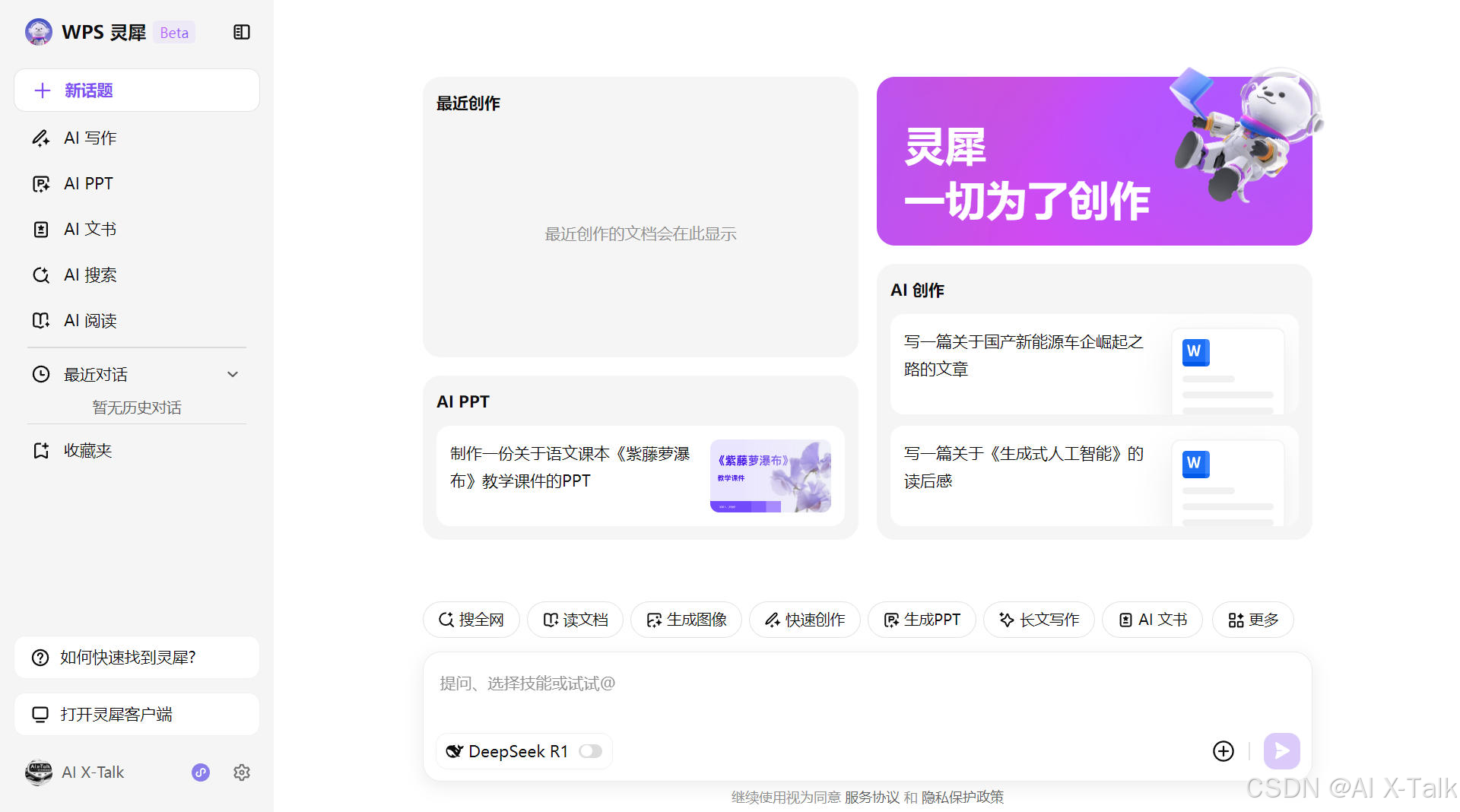The height and width of the screenshot is (812, 1460).
Task: Open AI 阅读 in the sidebar
Action: (137, 320)
